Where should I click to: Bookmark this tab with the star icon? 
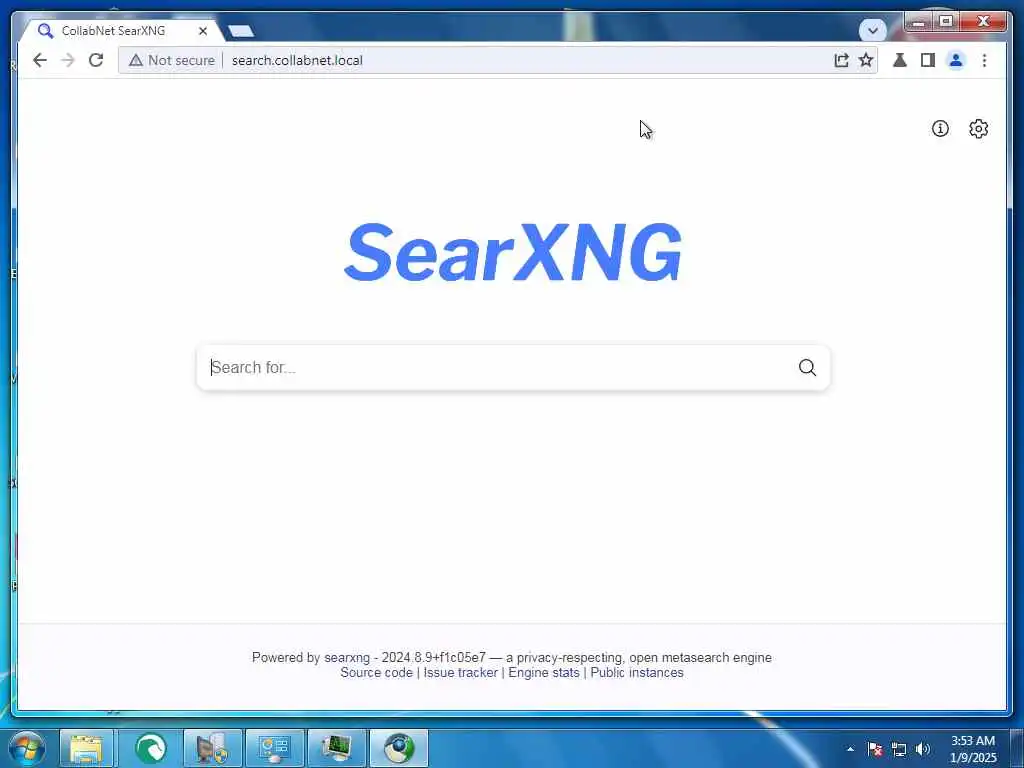pos(866,60)
